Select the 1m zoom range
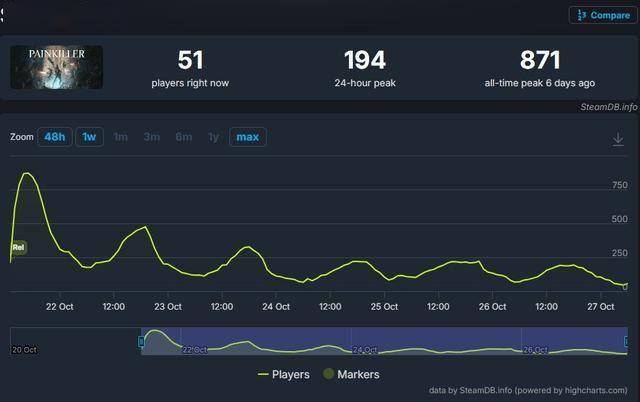Viewport: 640px width, 402px height. (120, 137)
